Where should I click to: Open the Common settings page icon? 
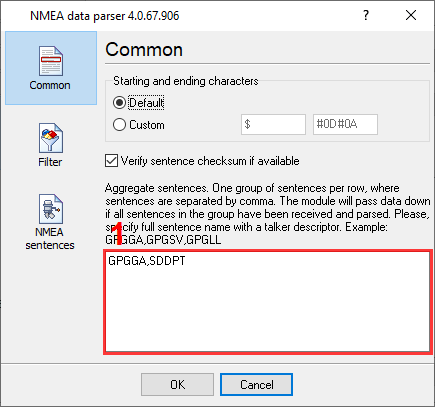pyautogui.click(x=51, y=61)
